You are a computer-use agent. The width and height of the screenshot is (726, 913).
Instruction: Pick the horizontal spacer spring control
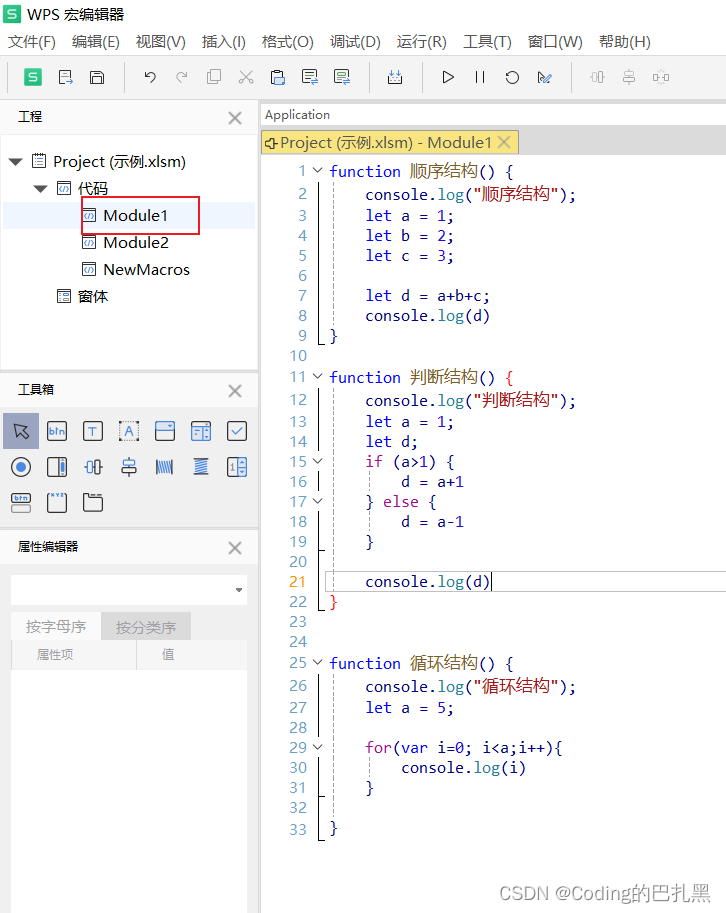tap(165, 467)
